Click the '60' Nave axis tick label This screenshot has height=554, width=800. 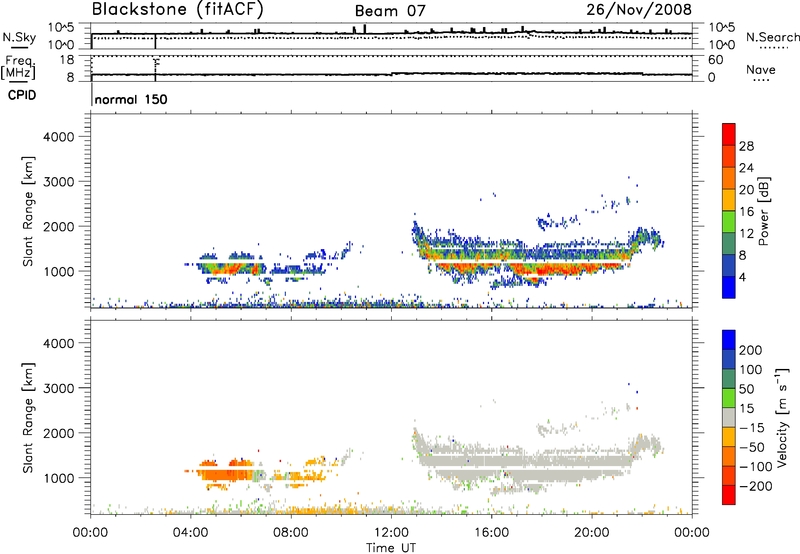point(716,60)
